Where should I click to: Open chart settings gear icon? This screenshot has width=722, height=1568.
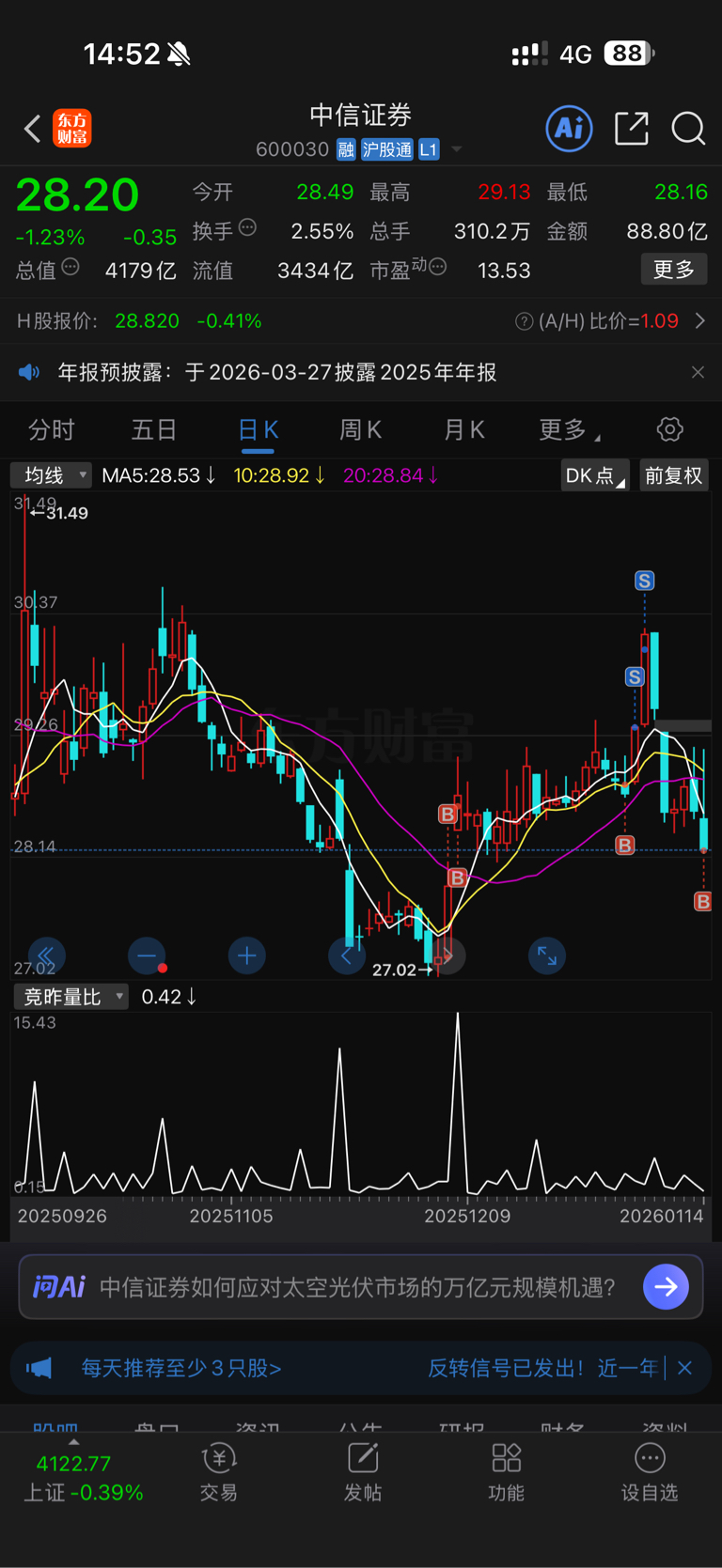(669, 429)
